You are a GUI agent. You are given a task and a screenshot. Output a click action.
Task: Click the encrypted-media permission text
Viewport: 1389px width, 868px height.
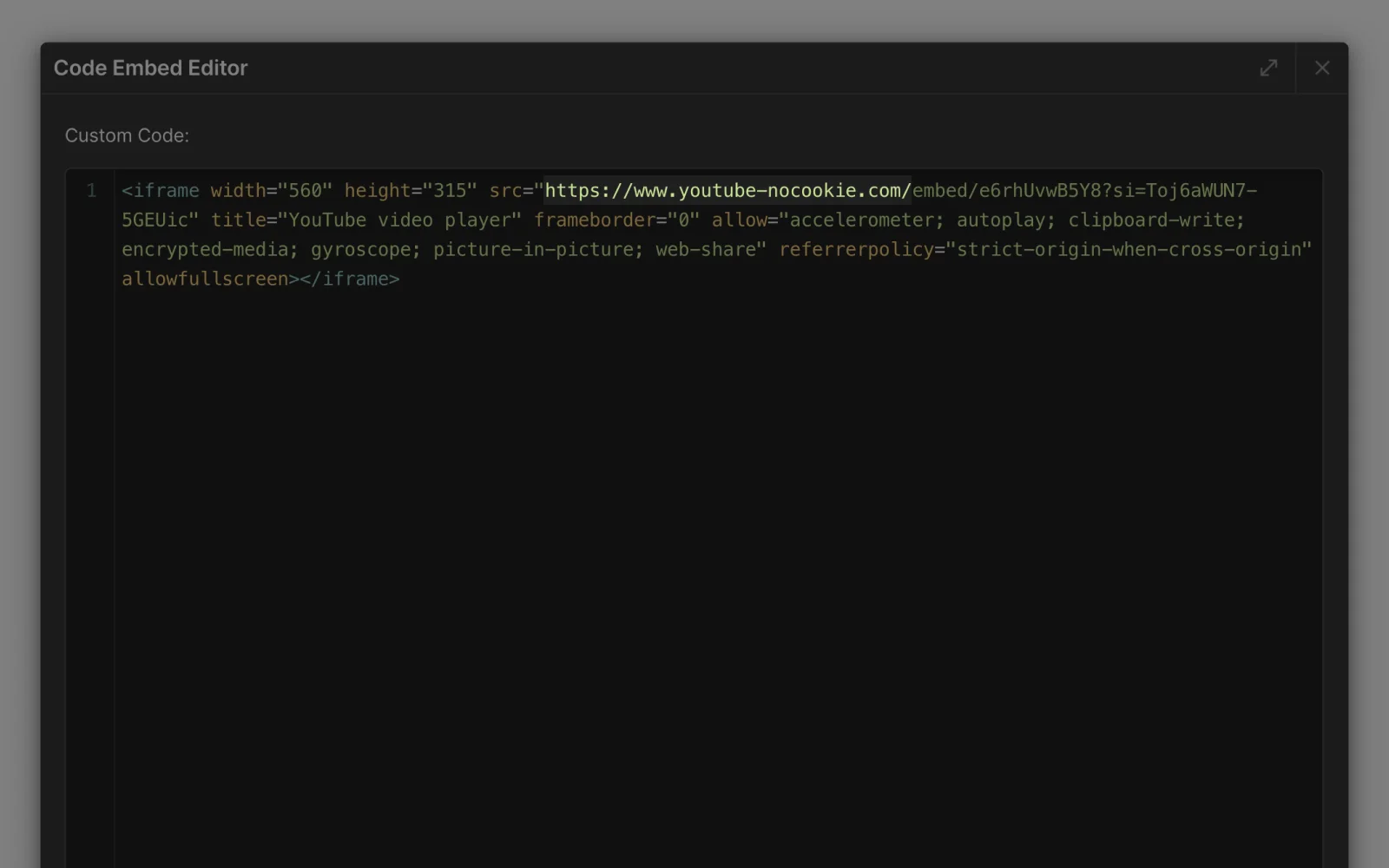204,250
